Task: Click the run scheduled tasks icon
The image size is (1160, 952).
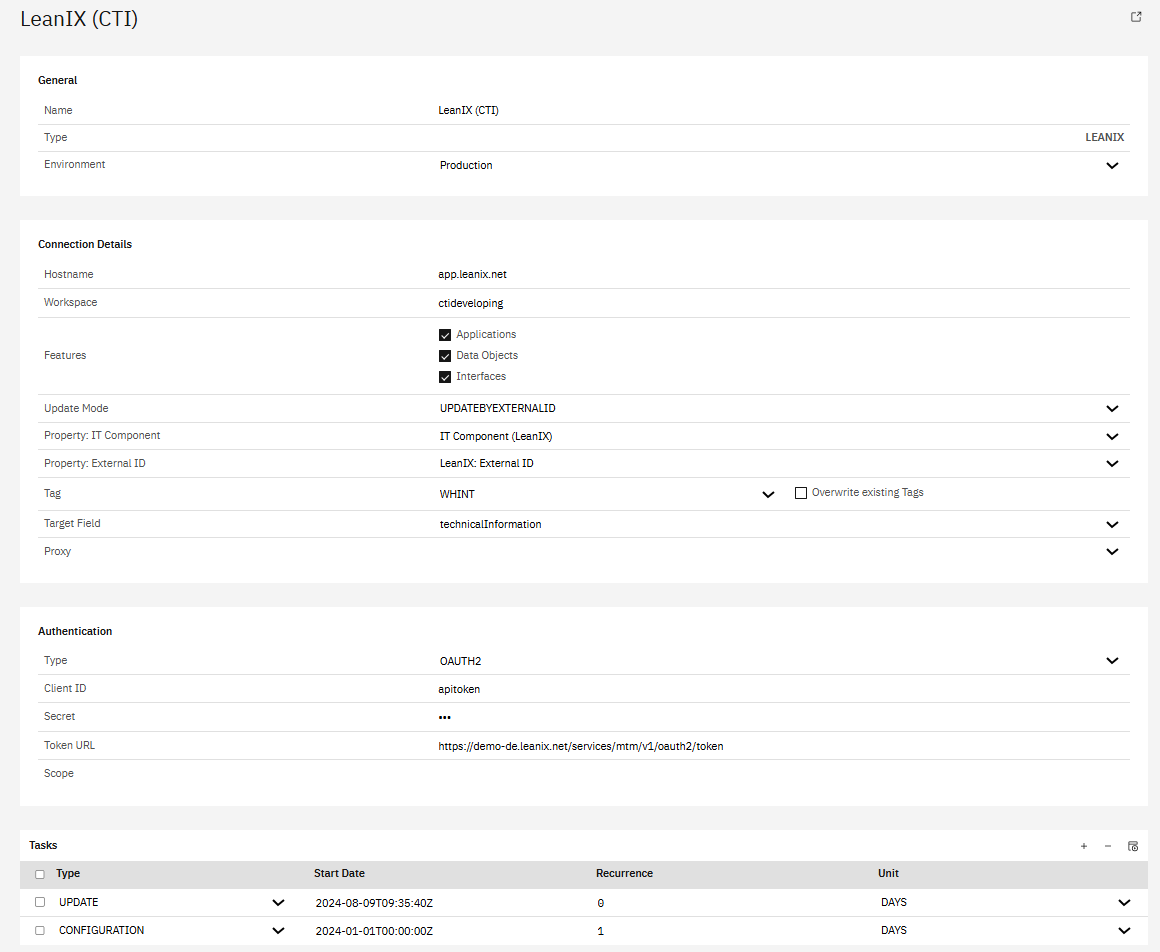Action: pyautogui.click(x=1133, y=846)
